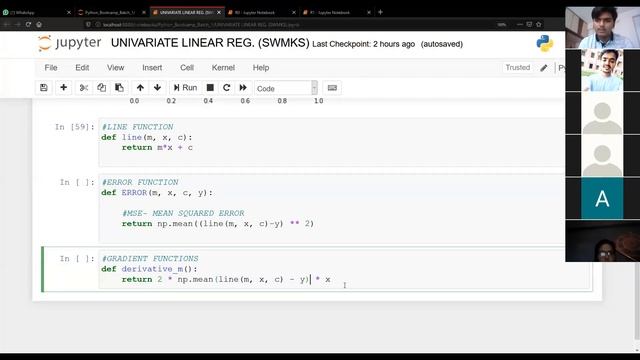Bookmark this page with the star icon

point(539,24)
